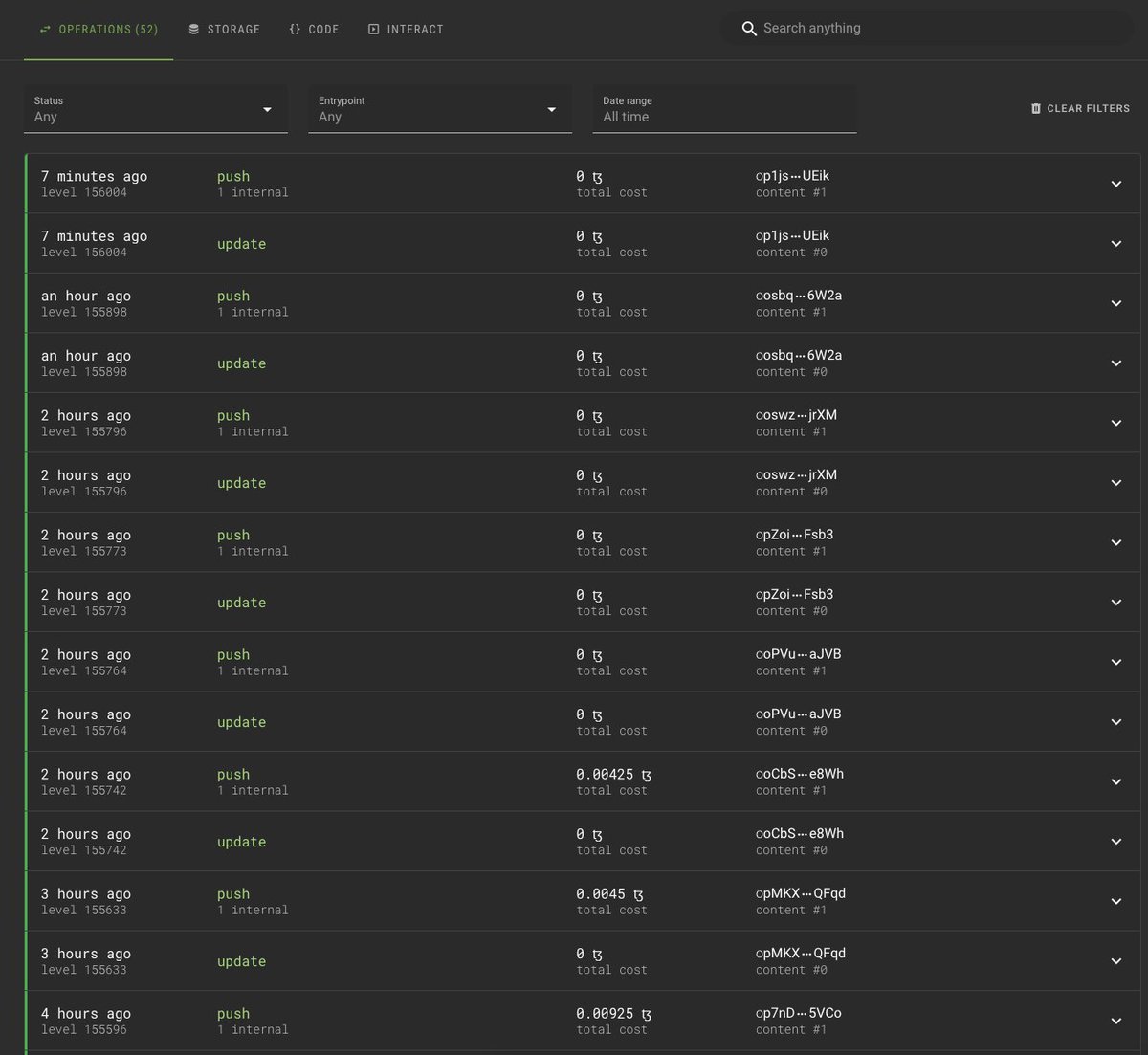Expand the ooPVu…aJVB content #0 row

click(1115, 721)
